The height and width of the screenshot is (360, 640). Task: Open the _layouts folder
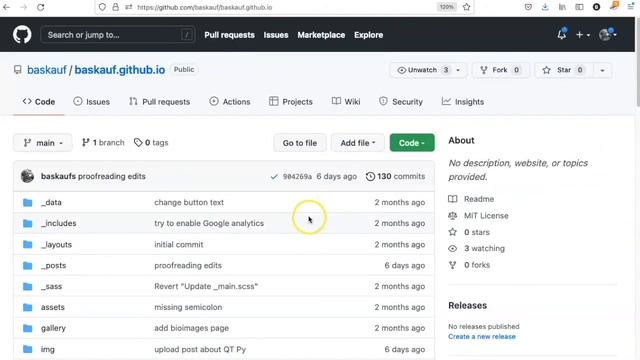[56, 244]
